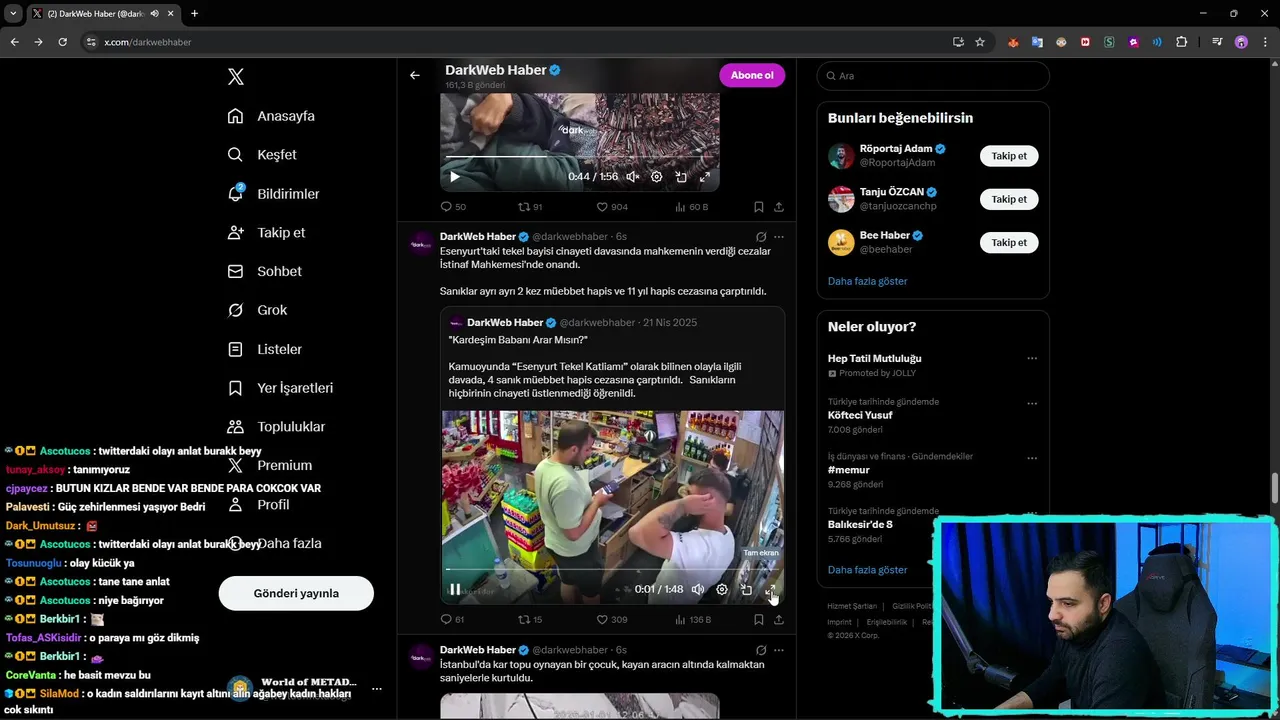Toggle picture-in-picture on top video

pos(681,177)
